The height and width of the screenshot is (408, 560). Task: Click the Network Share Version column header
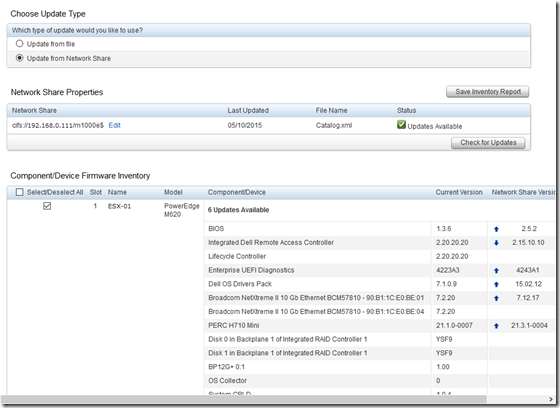pos(524,192)
